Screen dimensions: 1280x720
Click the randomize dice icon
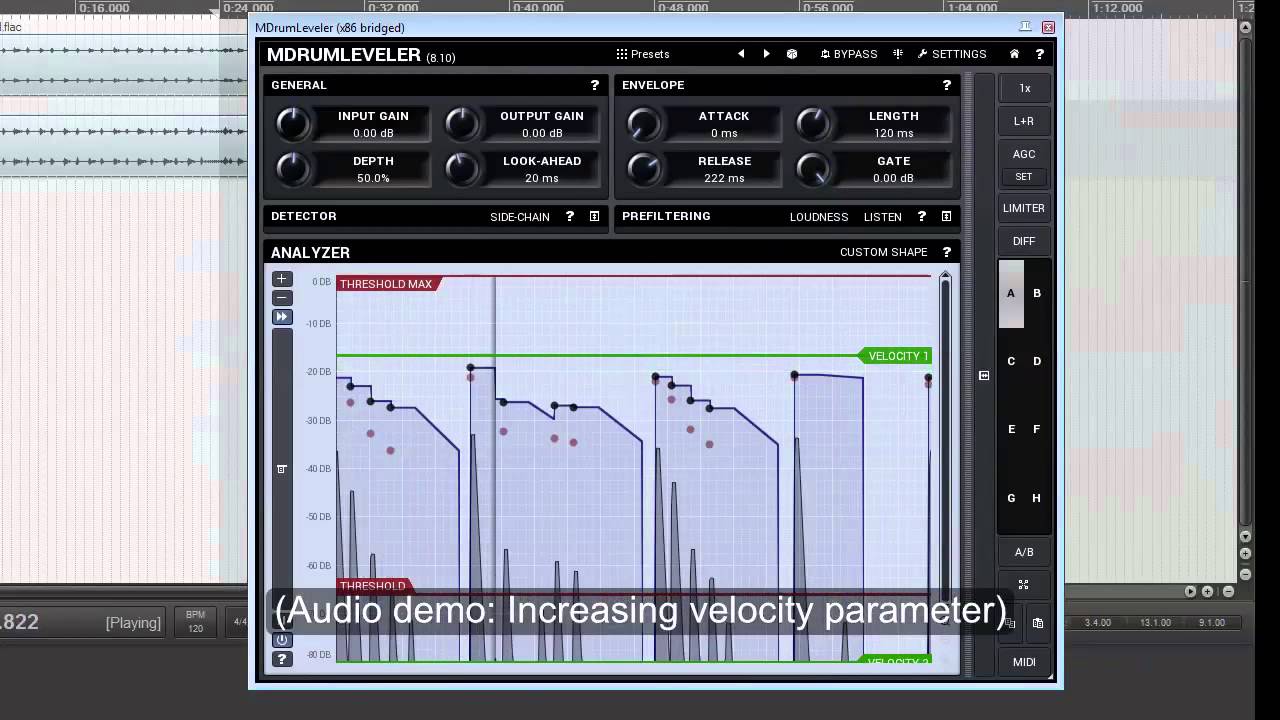click(x=792, y=54)
